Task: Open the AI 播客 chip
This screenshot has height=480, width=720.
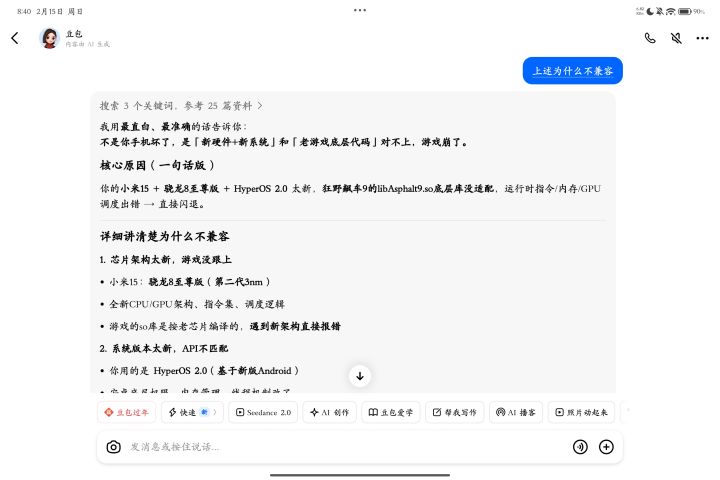Action: coord(516,412)
